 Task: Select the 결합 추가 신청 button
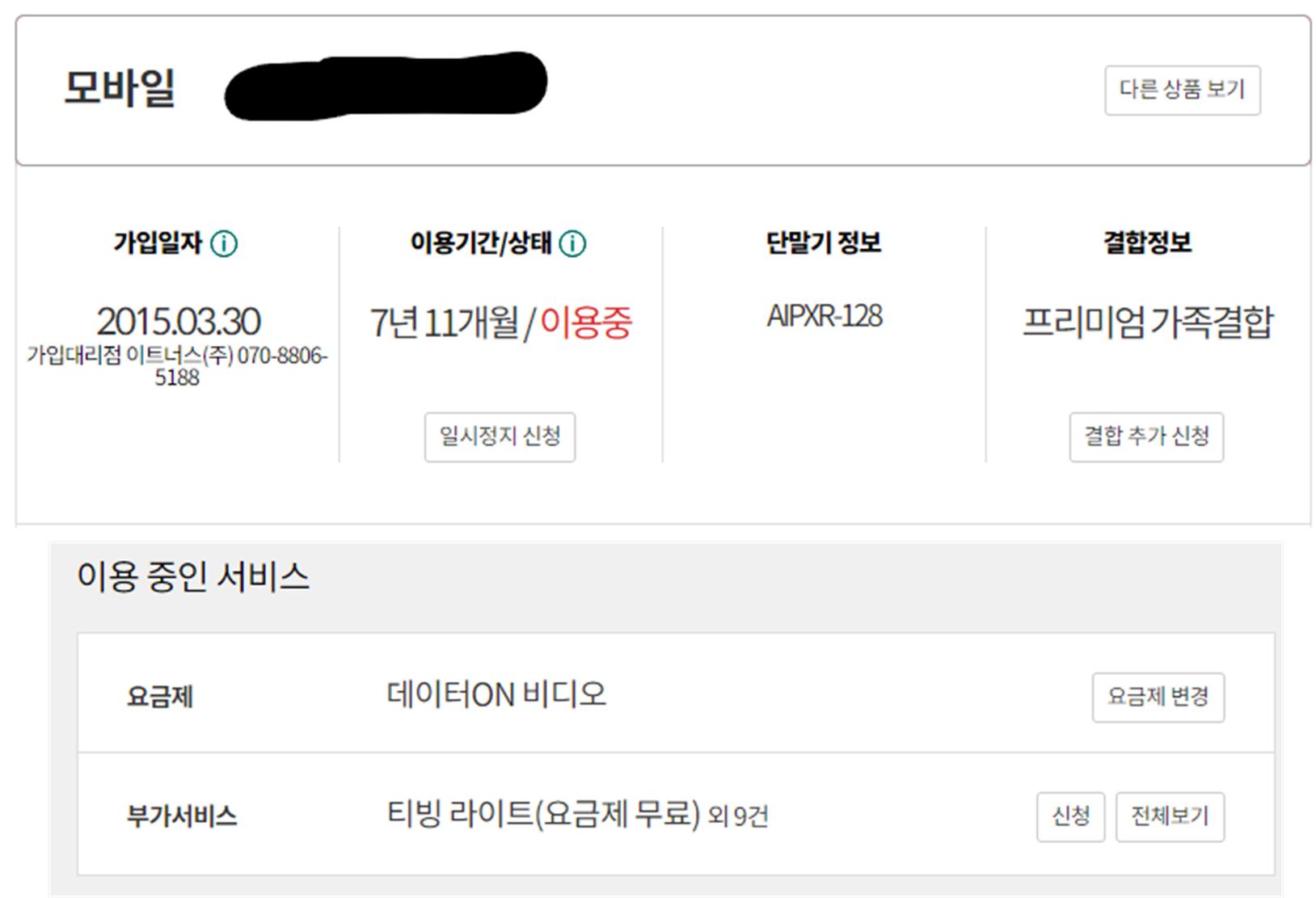pos(1145,436)
